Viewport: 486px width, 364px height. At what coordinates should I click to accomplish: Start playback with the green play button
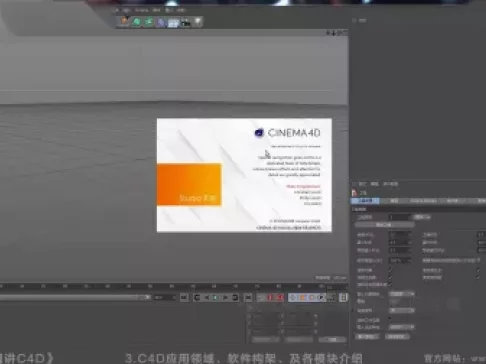point(216,297)
